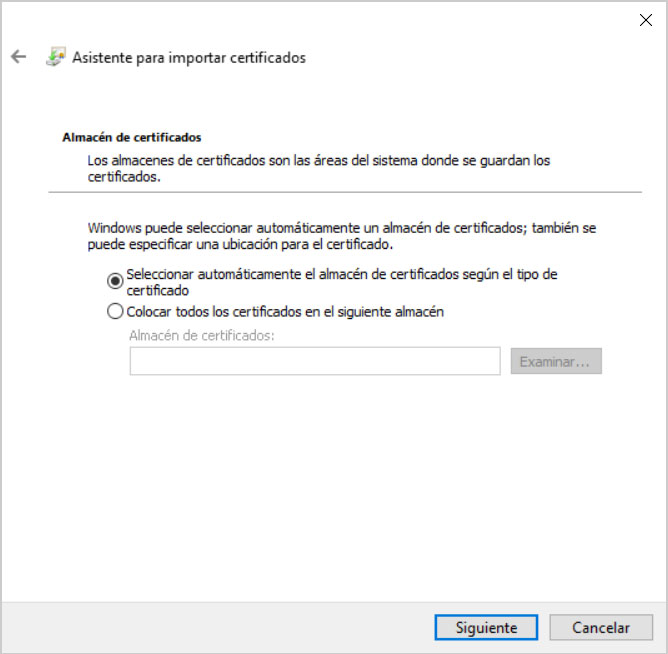Click the Almacén de certificados text field

pyautogui.click(x=315, y=361)
